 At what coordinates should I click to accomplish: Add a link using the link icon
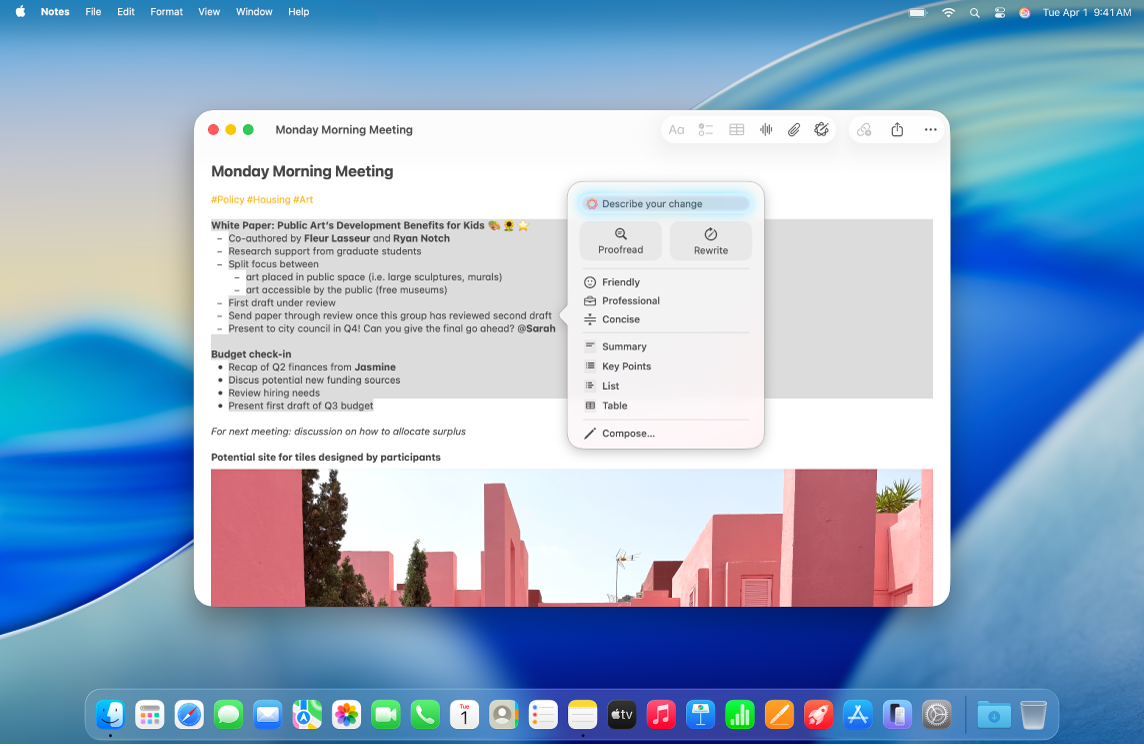click(863, 130)
